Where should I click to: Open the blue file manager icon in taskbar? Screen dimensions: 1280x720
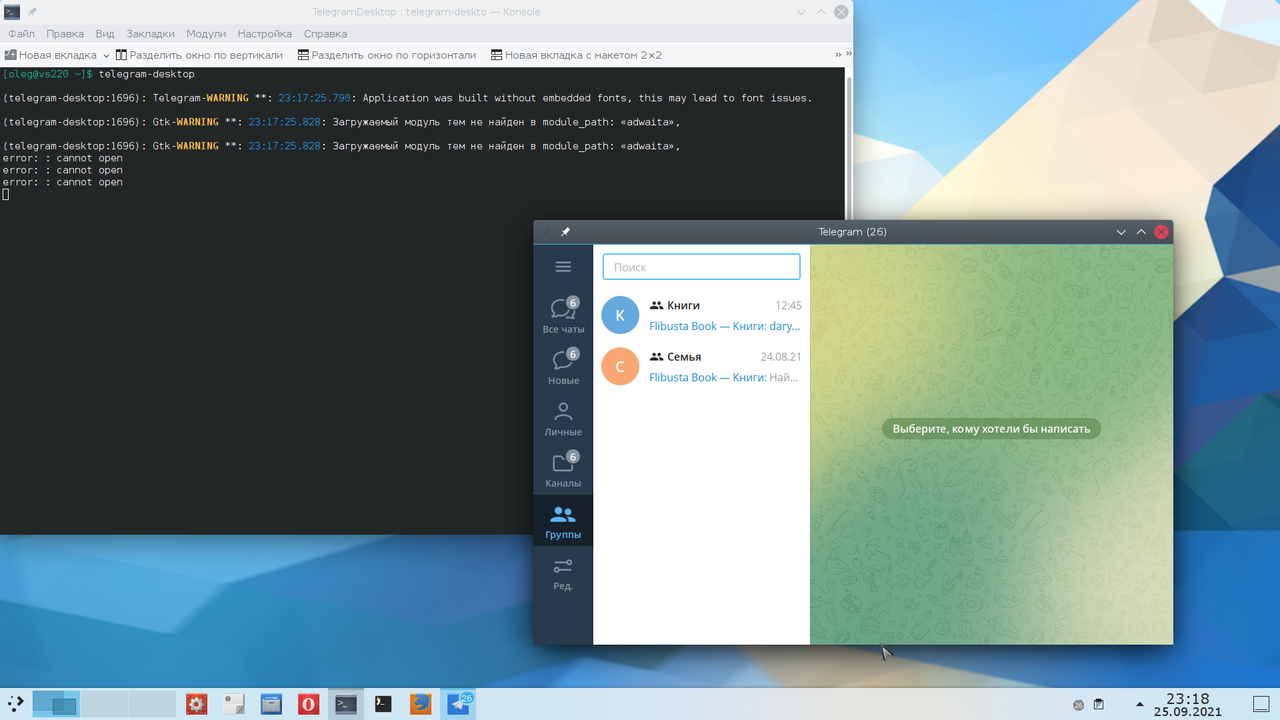(271, 704)
